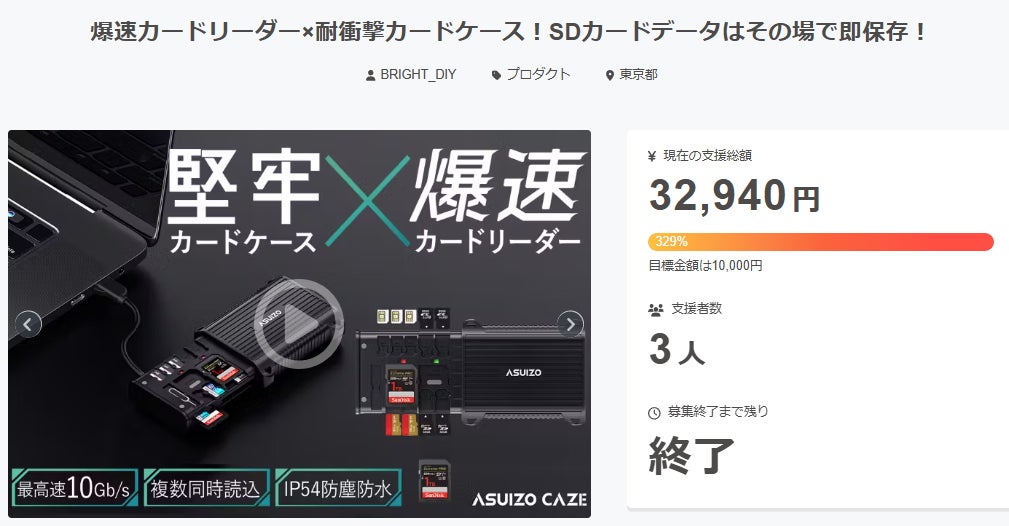Select the 東京都 location link
Viewport: 1009px width, 526px height.
638,75
